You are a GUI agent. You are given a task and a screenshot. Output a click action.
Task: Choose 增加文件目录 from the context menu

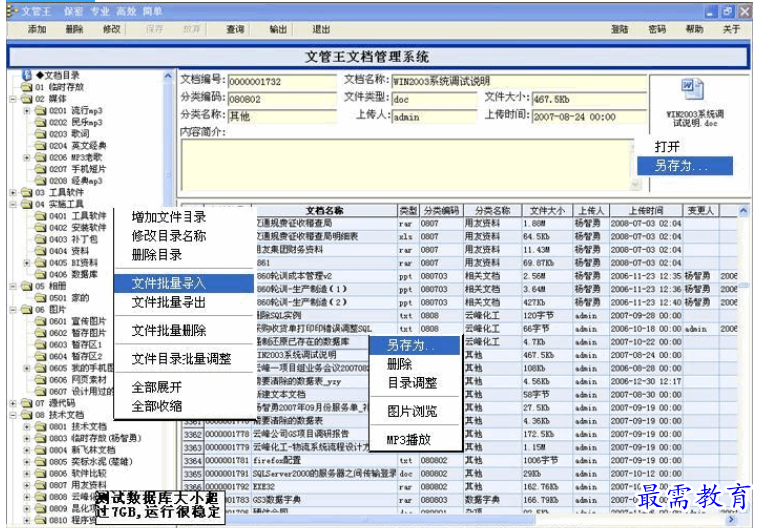pyautogui.click(x=168, y=217)
